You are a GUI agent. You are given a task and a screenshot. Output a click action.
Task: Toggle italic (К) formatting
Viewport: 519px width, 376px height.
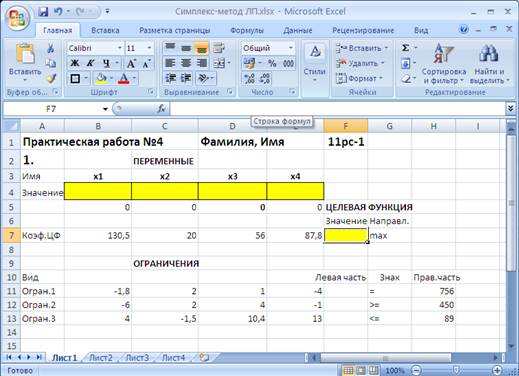[x=90, y=63]
